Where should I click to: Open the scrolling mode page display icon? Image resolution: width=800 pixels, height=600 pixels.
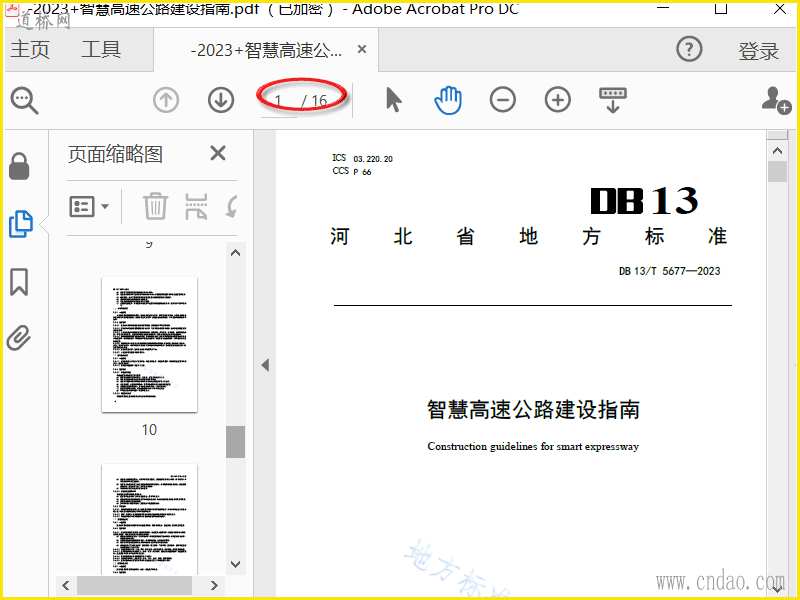click(x=613, y=100)
